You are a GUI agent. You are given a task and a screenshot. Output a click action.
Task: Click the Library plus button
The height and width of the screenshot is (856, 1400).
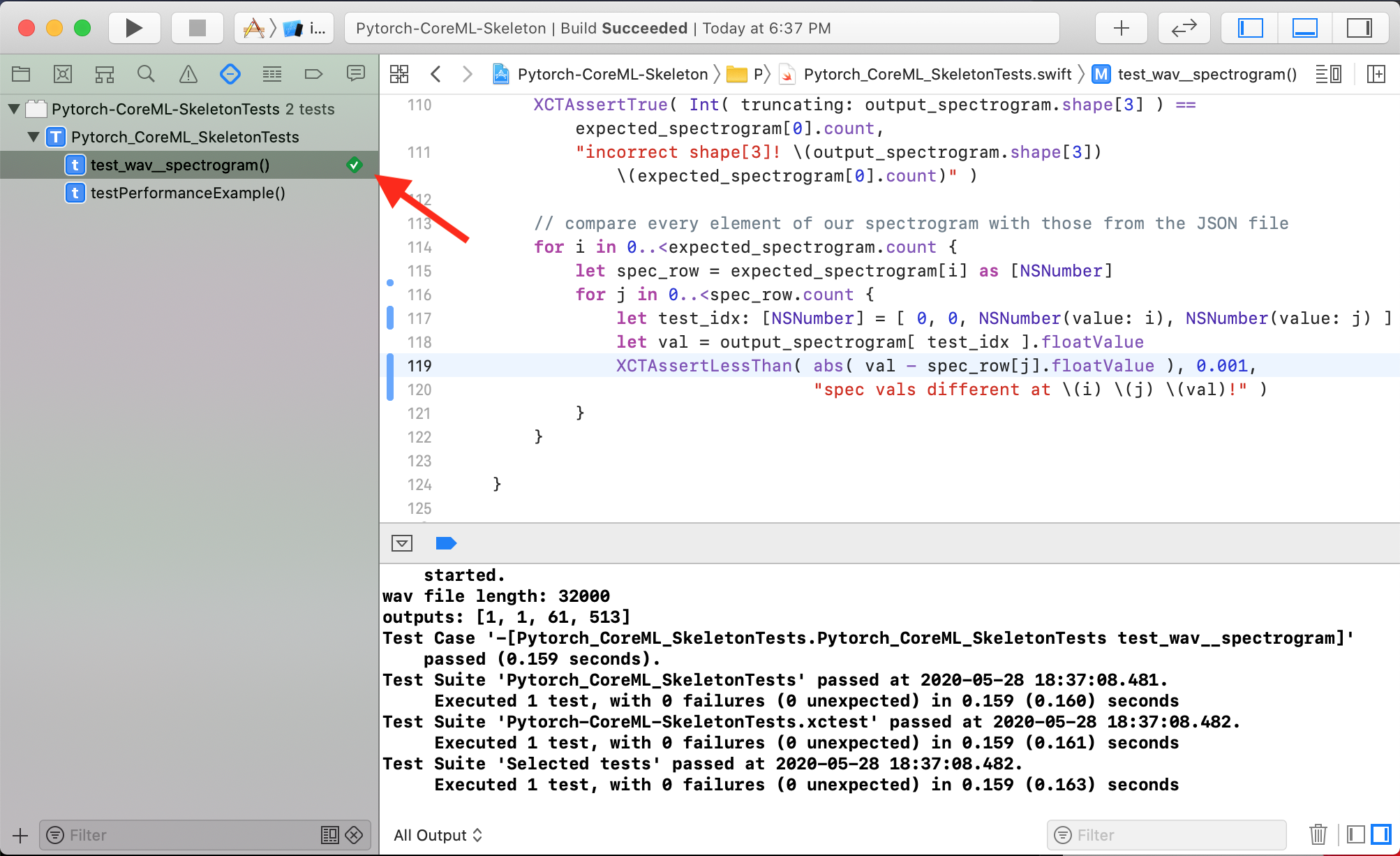1122,29
